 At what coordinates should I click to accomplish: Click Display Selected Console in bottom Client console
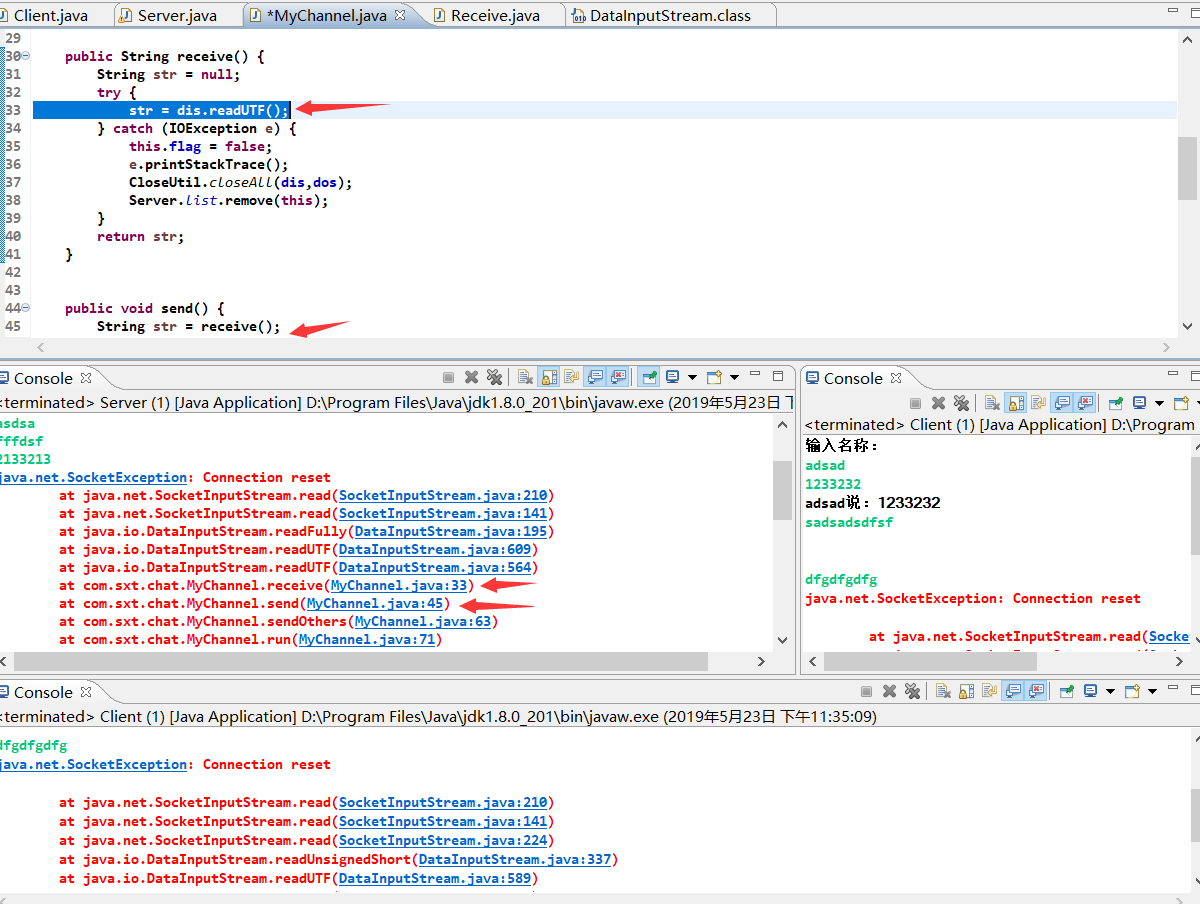point(1090,691)
